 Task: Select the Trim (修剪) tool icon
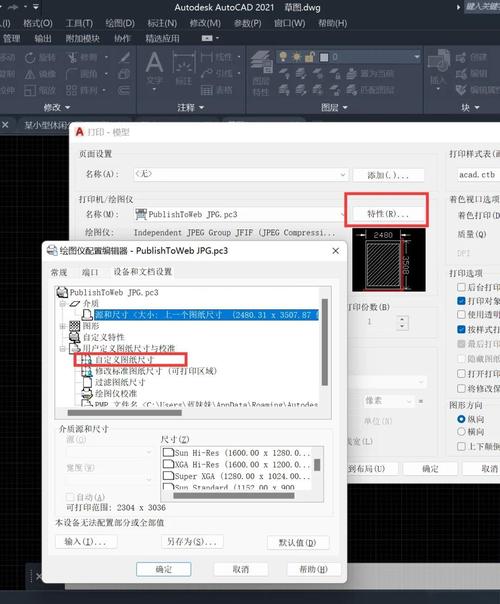point(72,58)
